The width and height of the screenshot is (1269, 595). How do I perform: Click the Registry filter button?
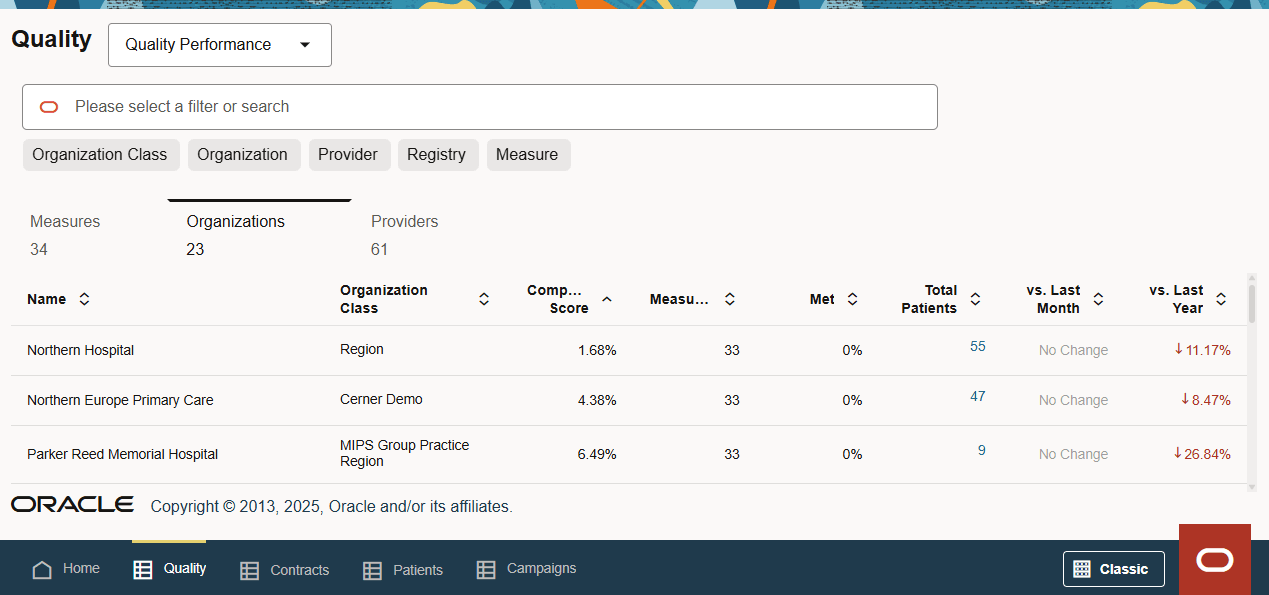tap(437, 154)
